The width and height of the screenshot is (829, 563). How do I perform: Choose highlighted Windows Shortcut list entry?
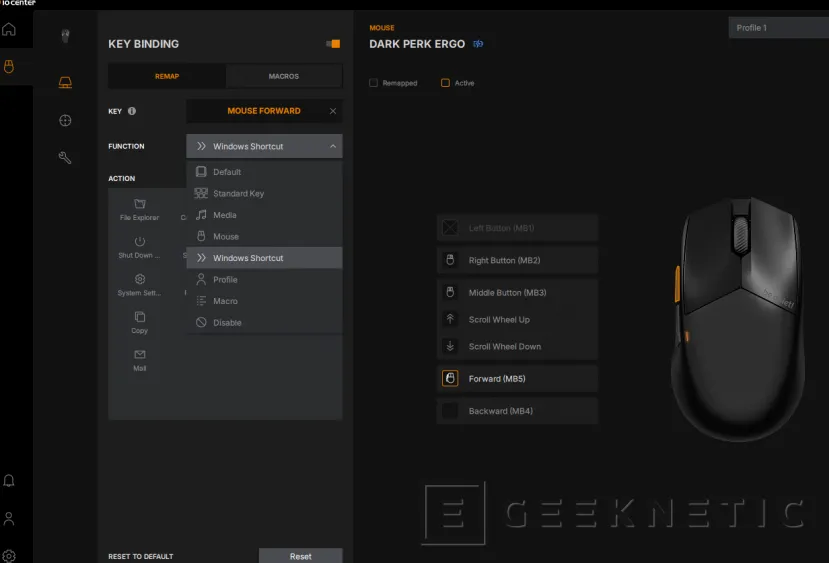(x=264, y=258)
